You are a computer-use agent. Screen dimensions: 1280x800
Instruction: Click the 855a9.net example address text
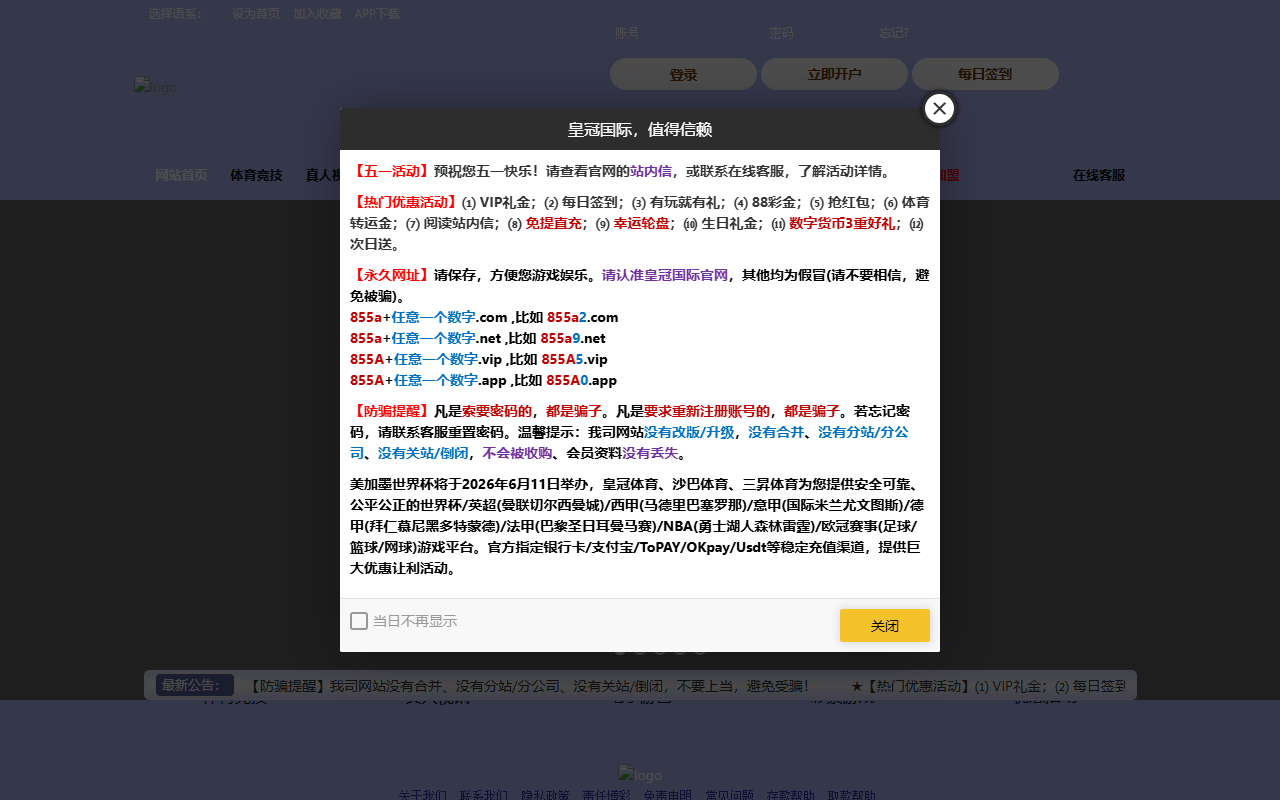[x=573, y=338]
